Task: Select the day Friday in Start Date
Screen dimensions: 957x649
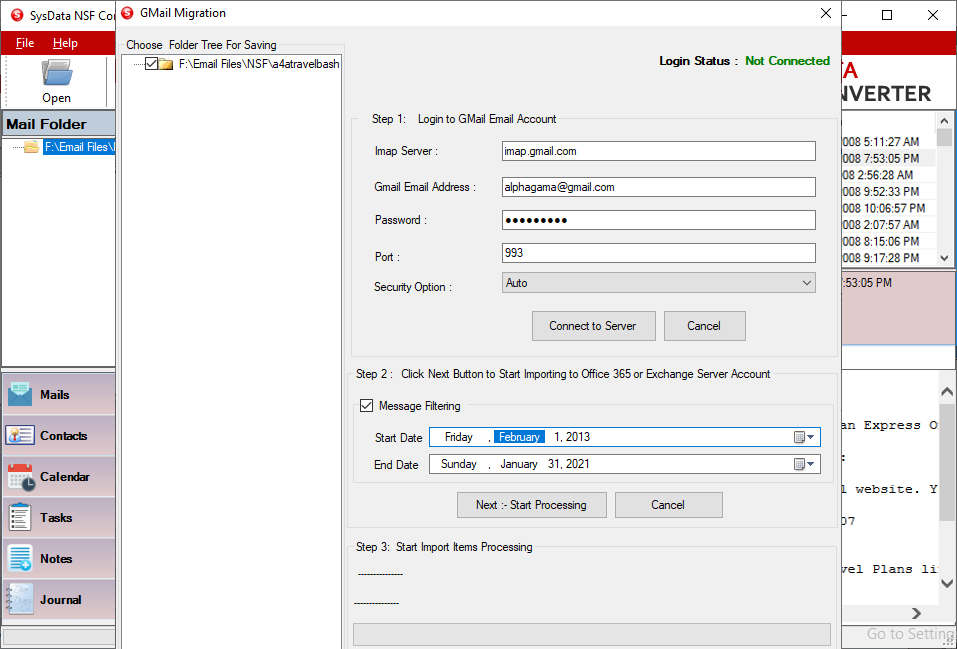Action: (x=458, y=437)
